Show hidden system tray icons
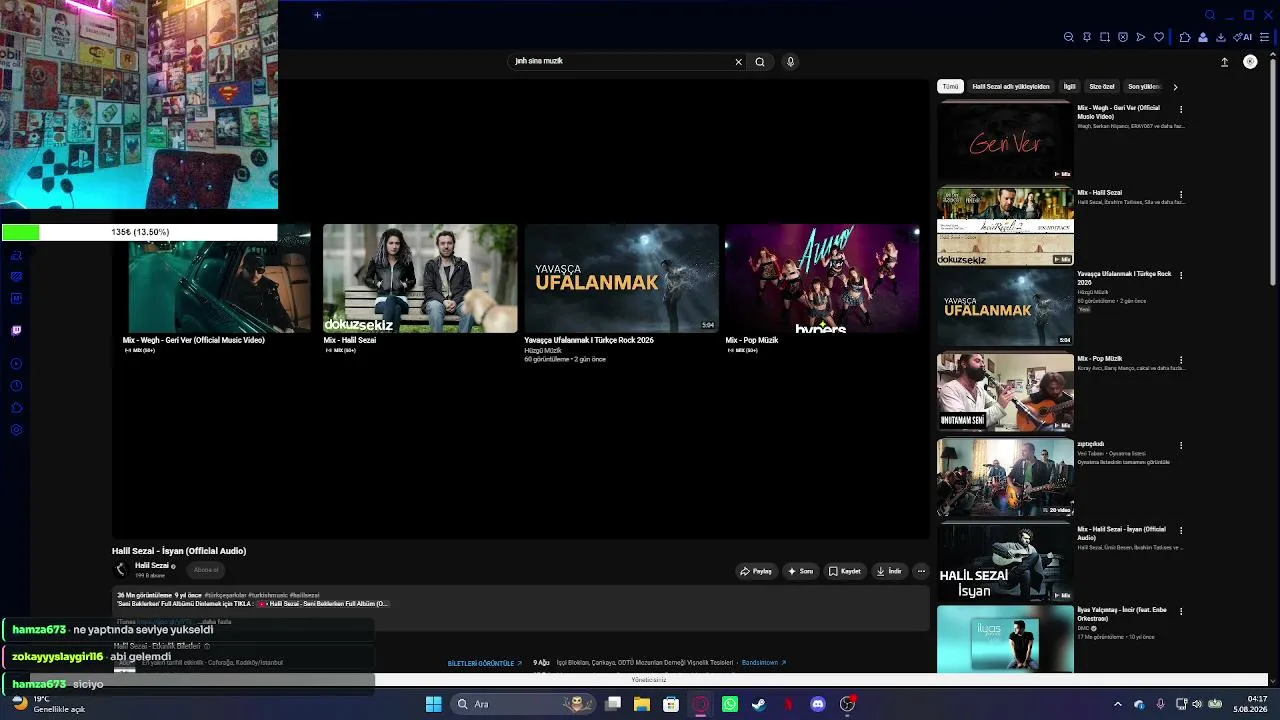 click(x=1118, y=704)
